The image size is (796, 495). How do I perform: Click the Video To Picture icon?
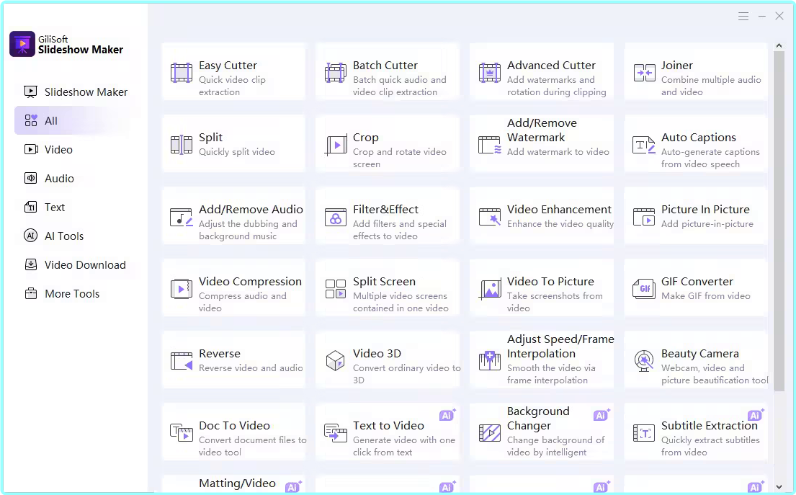[489, 289]
